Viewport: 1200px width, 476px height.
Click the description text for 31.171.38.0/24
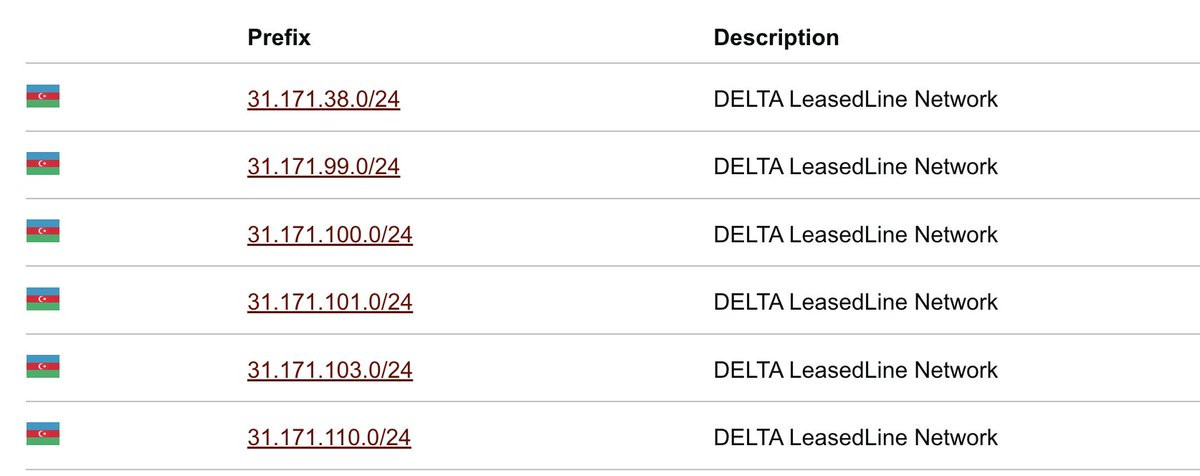(855, 99)
